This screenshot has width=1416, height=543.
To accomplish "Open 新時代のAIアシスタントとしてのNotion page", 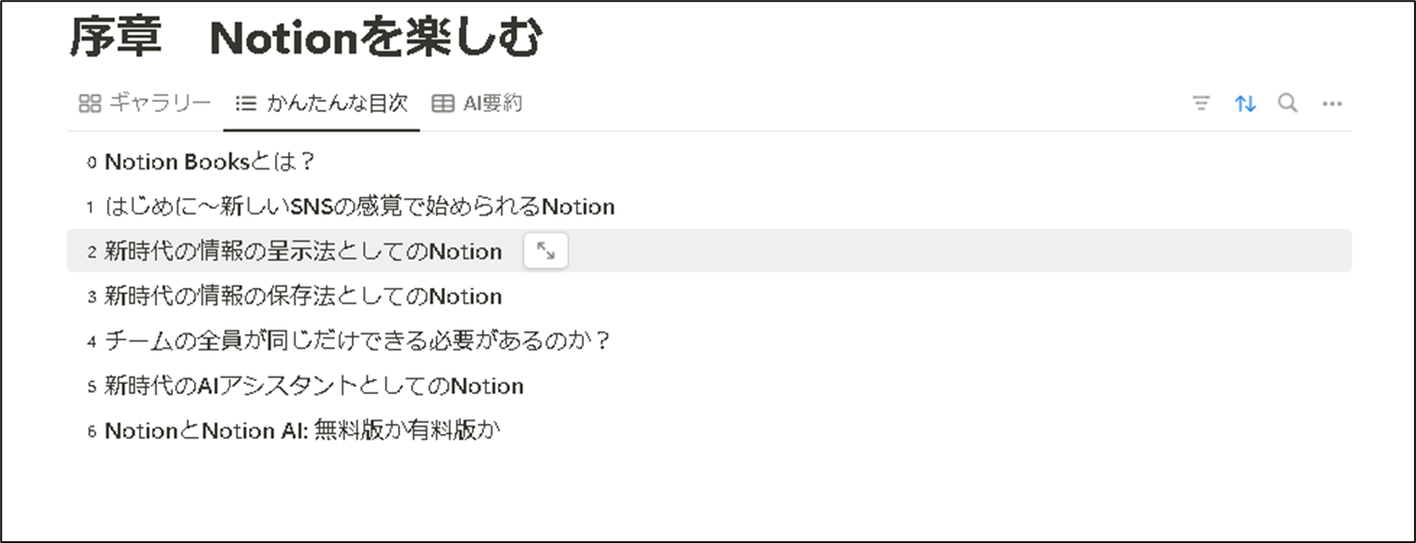I will coord(313,386).
